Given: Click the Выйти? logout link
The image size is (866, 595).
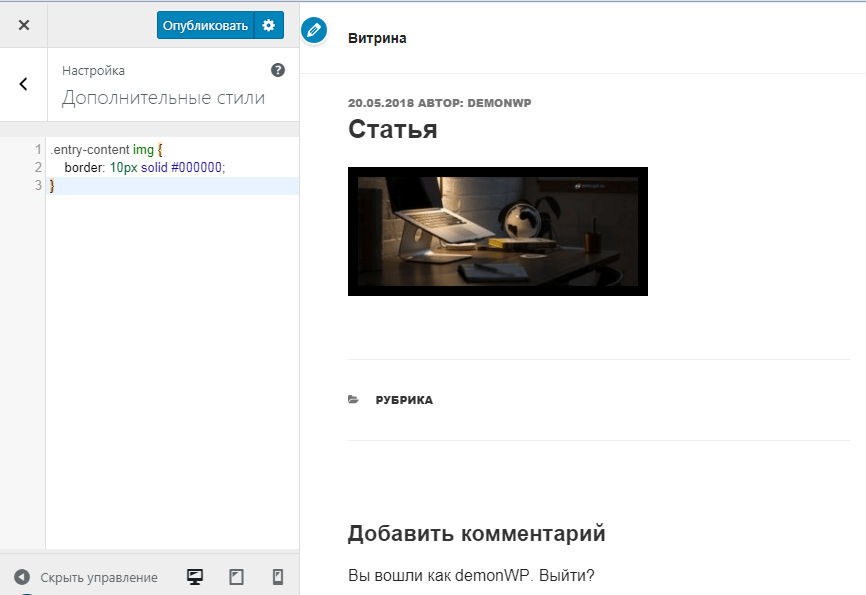Looking at the screenshot, I should tap(567, 575).
